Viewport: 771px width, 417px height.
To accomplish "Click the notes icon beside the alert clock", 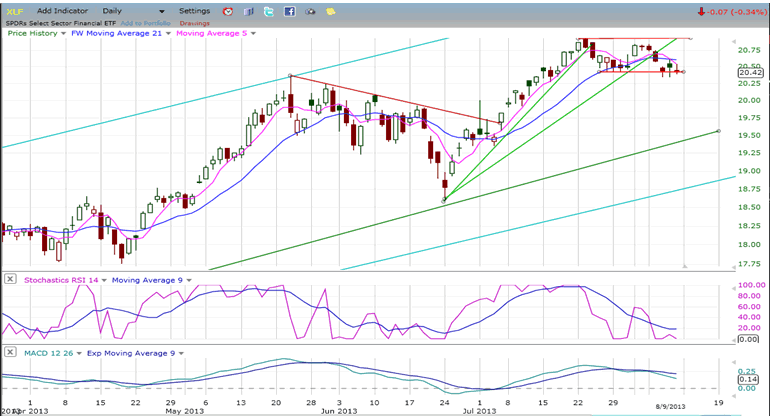I will [x=249, y=11].
